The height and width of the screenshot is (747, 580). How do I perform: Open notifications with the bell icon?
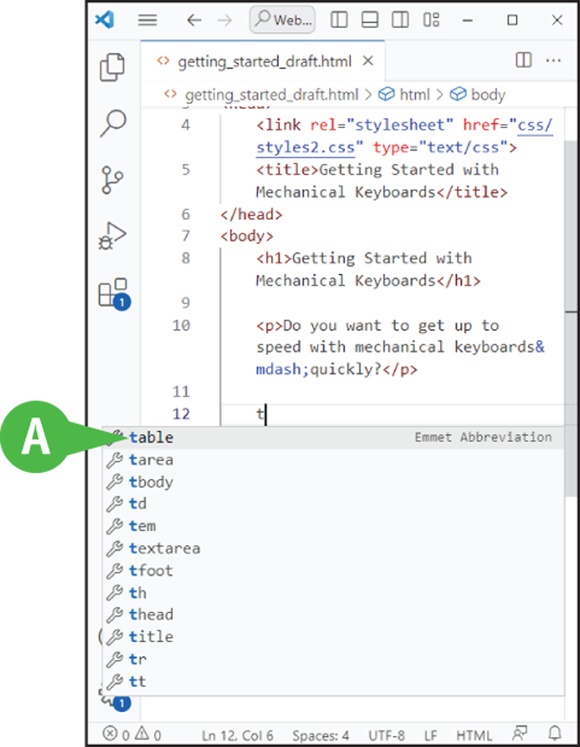pyautogui.click(x=554, y=734)
